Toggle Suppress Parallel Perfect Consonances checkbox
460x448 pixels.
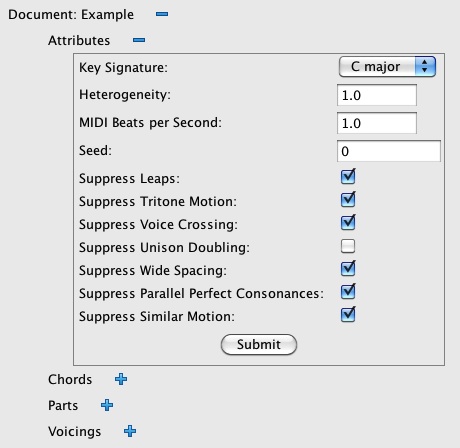pyautogui.click(x=348, y=292)
